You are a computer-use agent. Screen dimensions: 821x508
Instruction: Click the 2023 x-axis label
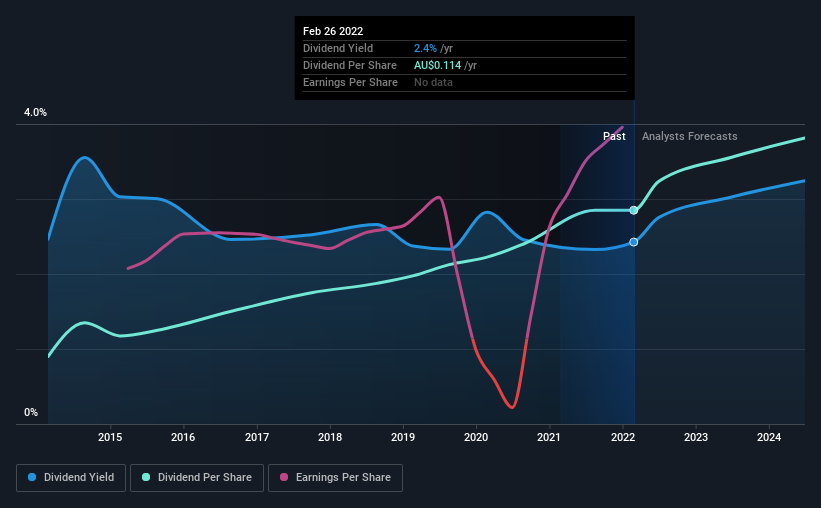coord(696,437)
